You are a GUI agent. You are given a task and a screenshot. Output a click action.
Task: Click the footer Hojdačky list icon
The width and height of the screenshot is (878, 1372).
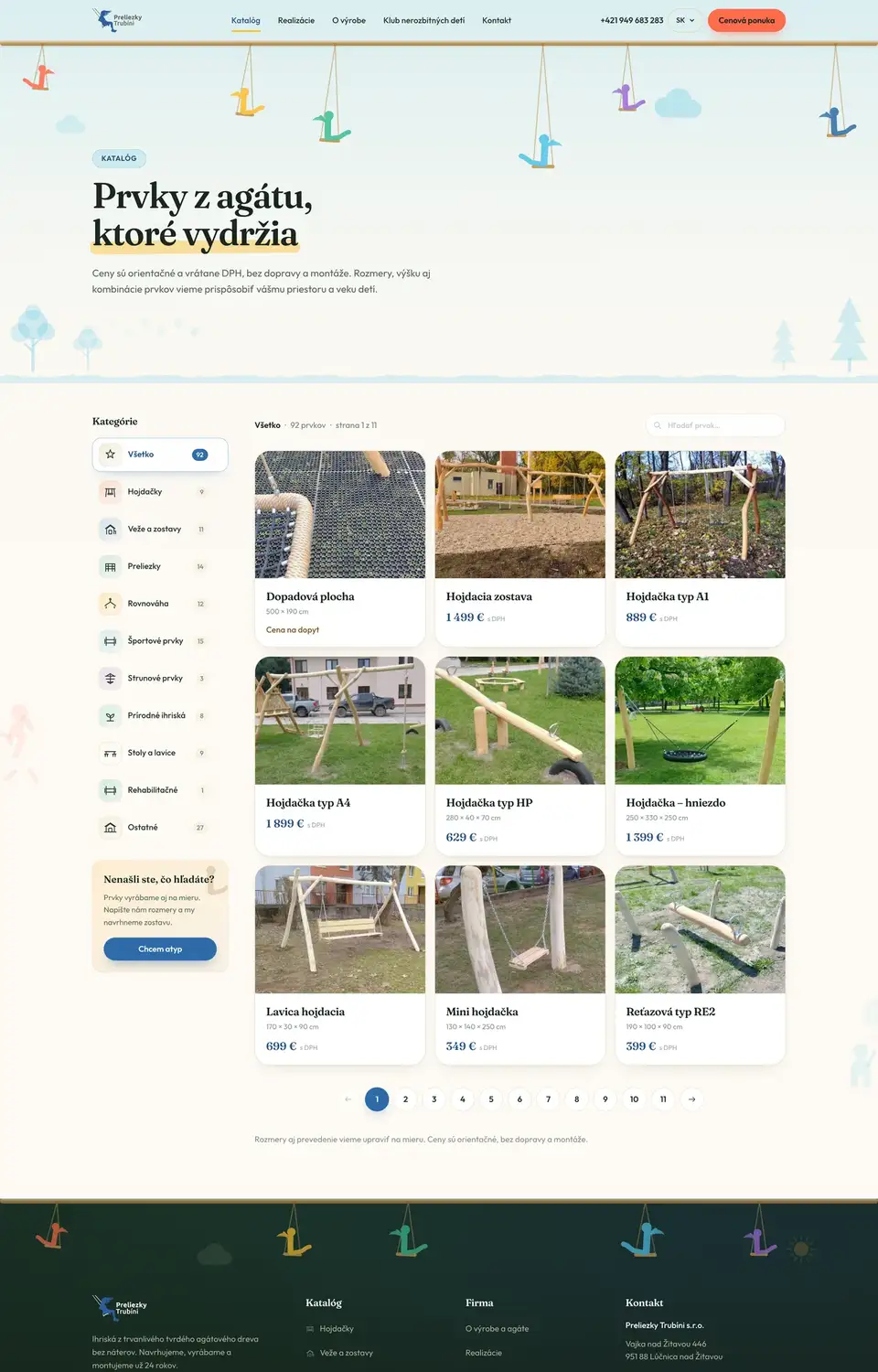310,1329
